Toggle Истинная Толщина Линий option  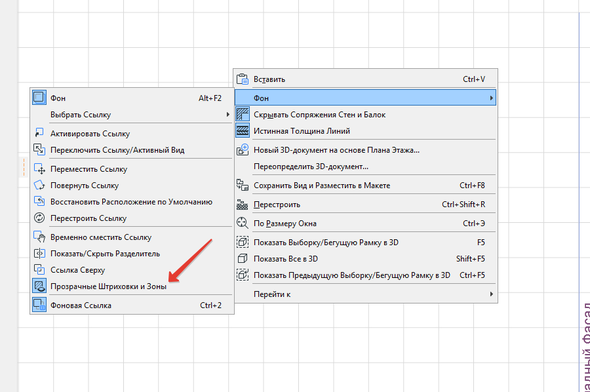click(x=365, y=131)
